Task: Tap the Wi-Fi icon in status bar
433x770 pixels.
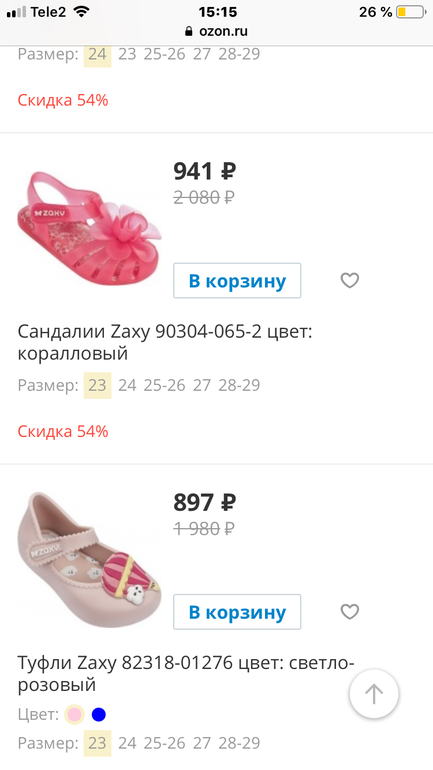Action: pyautogui.click(x=81, y=12)
